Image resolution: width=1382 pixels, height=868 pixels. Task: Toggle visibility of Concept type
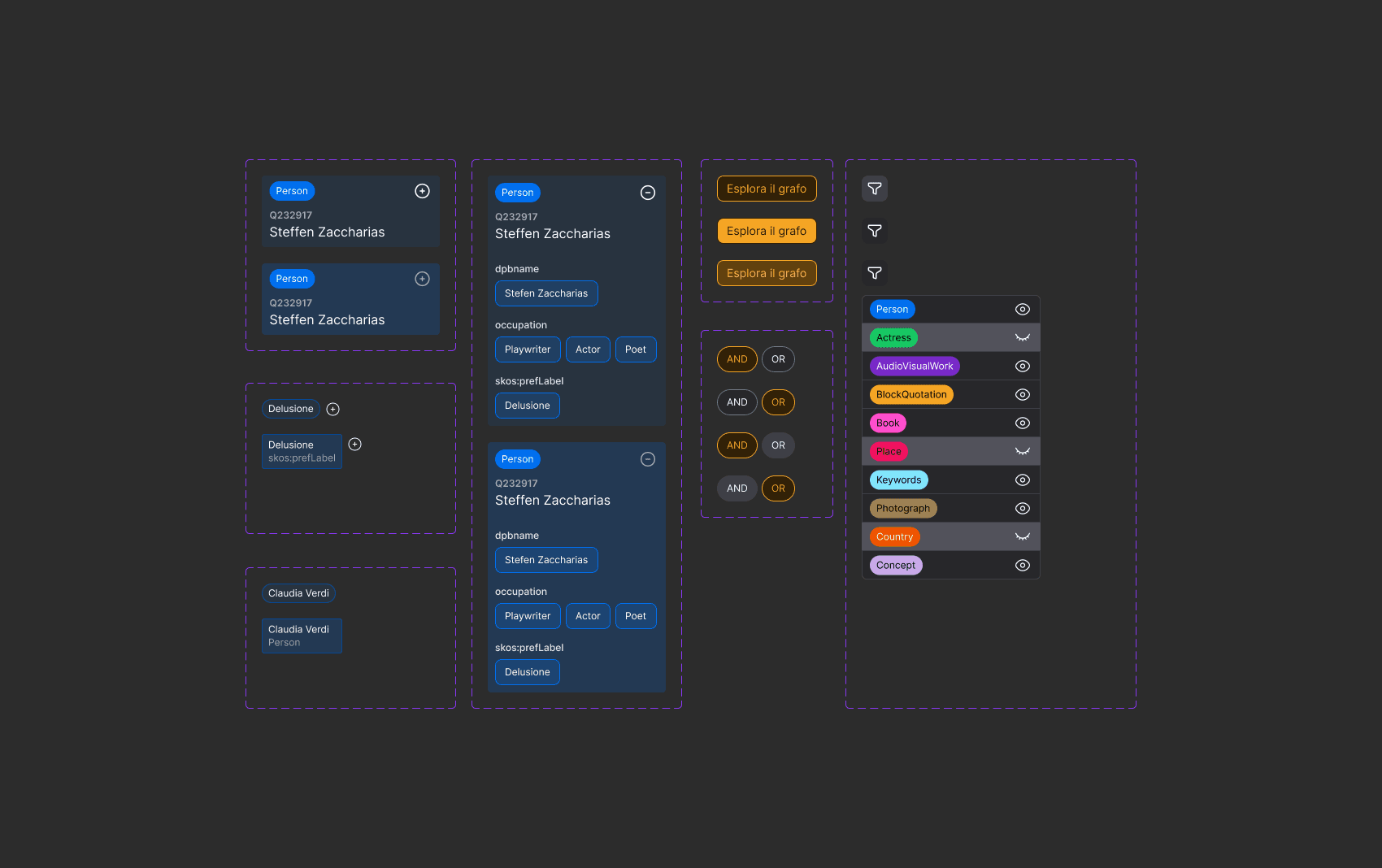pos(1023,565)
